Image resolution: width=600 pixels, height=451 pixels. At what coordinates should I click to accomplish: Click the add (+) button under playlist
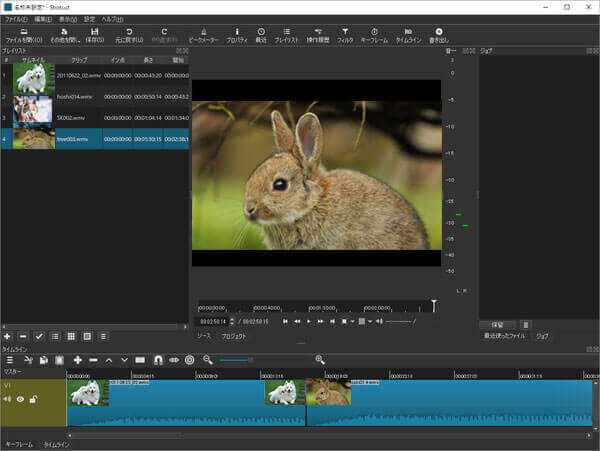coord(8,336)
